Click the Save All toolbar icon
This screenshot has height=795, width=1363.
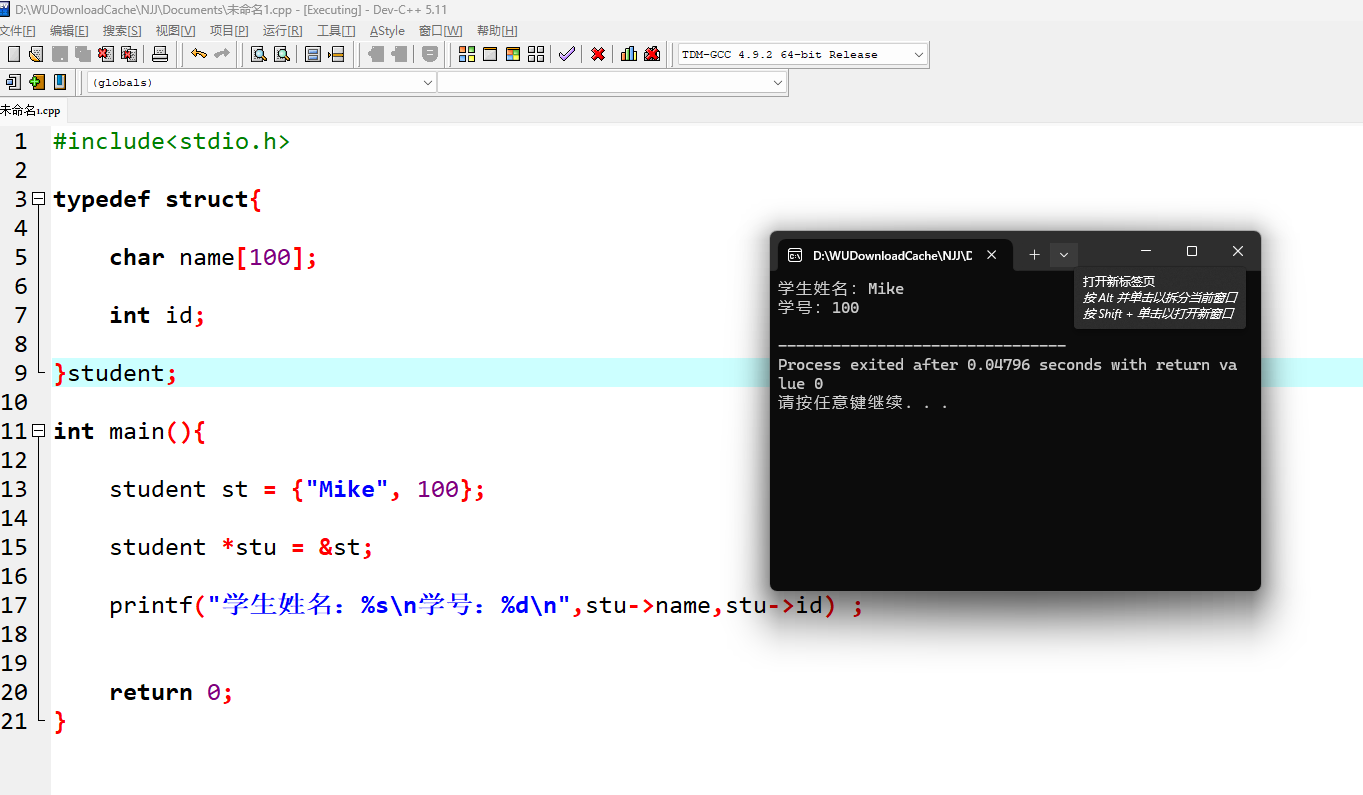(83, 54)
